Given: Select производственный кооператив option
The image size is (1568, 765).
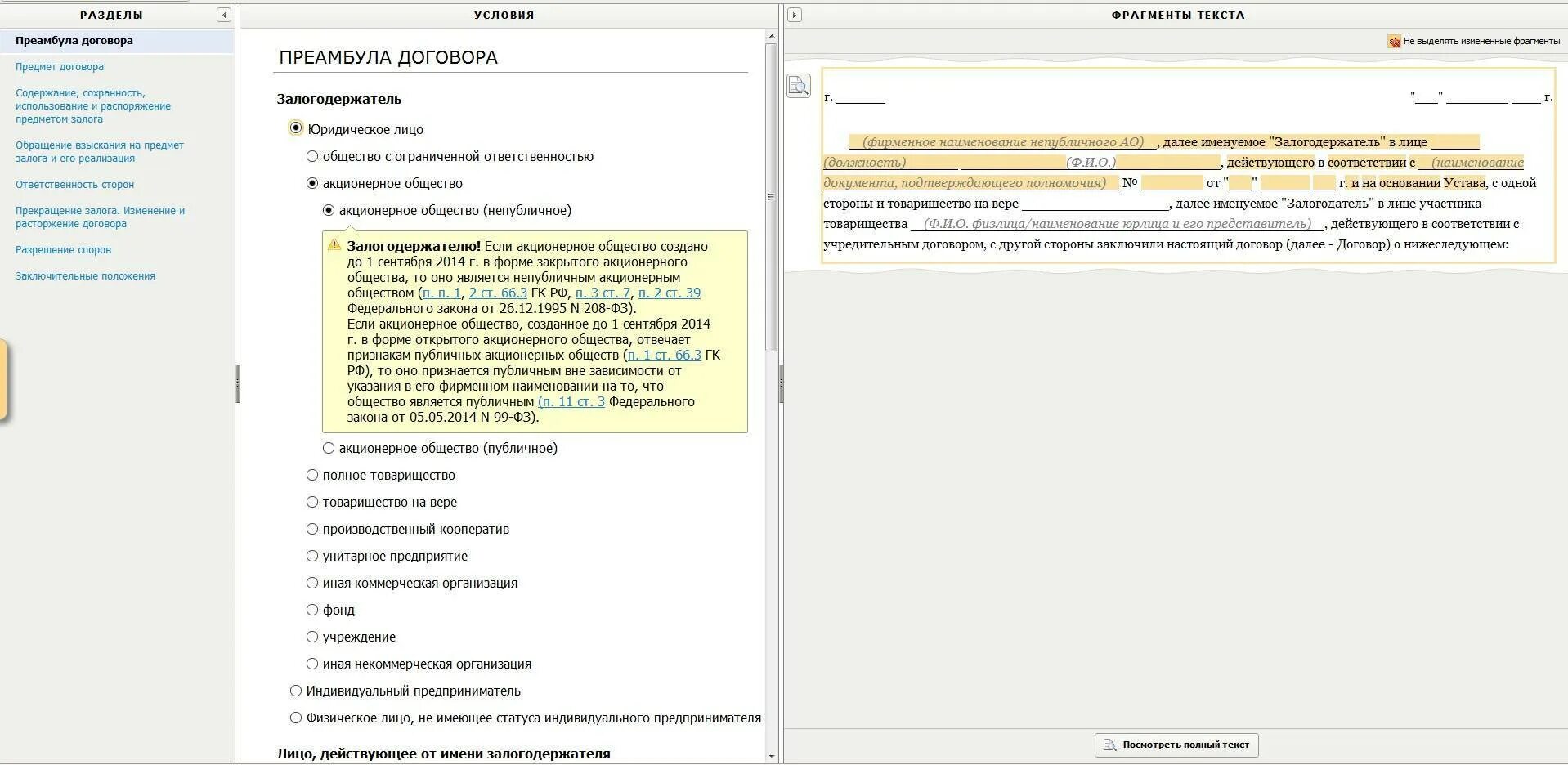Looking at the screenshot, I should (x=311, y=529).
